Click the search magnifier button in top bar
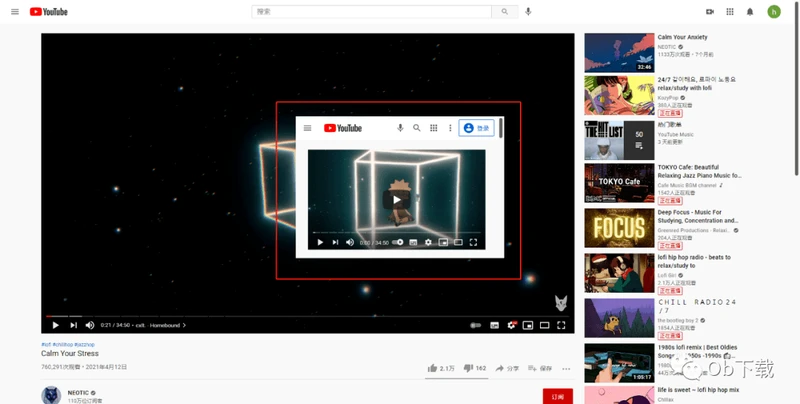This screenshot has height=404, width=800. coord(505,12)
